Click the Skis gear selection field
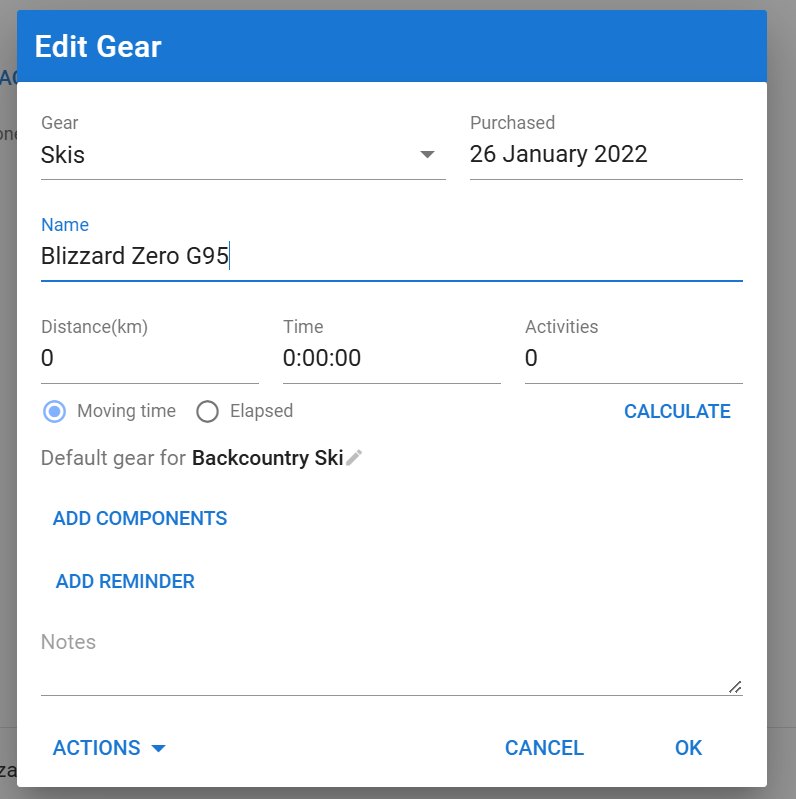796x799 pixels. (x=243, y=154)
